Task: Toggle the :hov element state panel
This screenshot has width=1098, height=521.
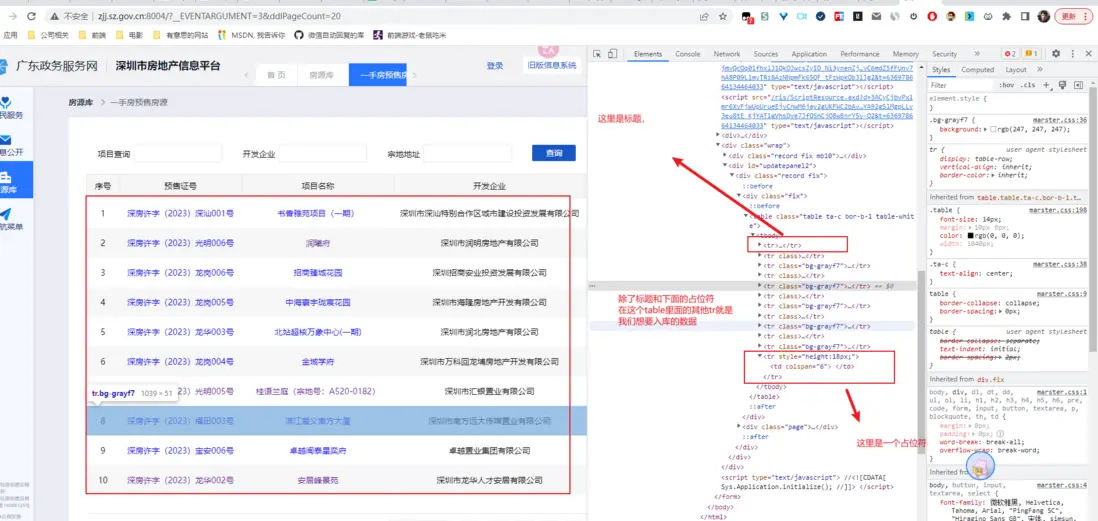Action: click(1007, 85)
